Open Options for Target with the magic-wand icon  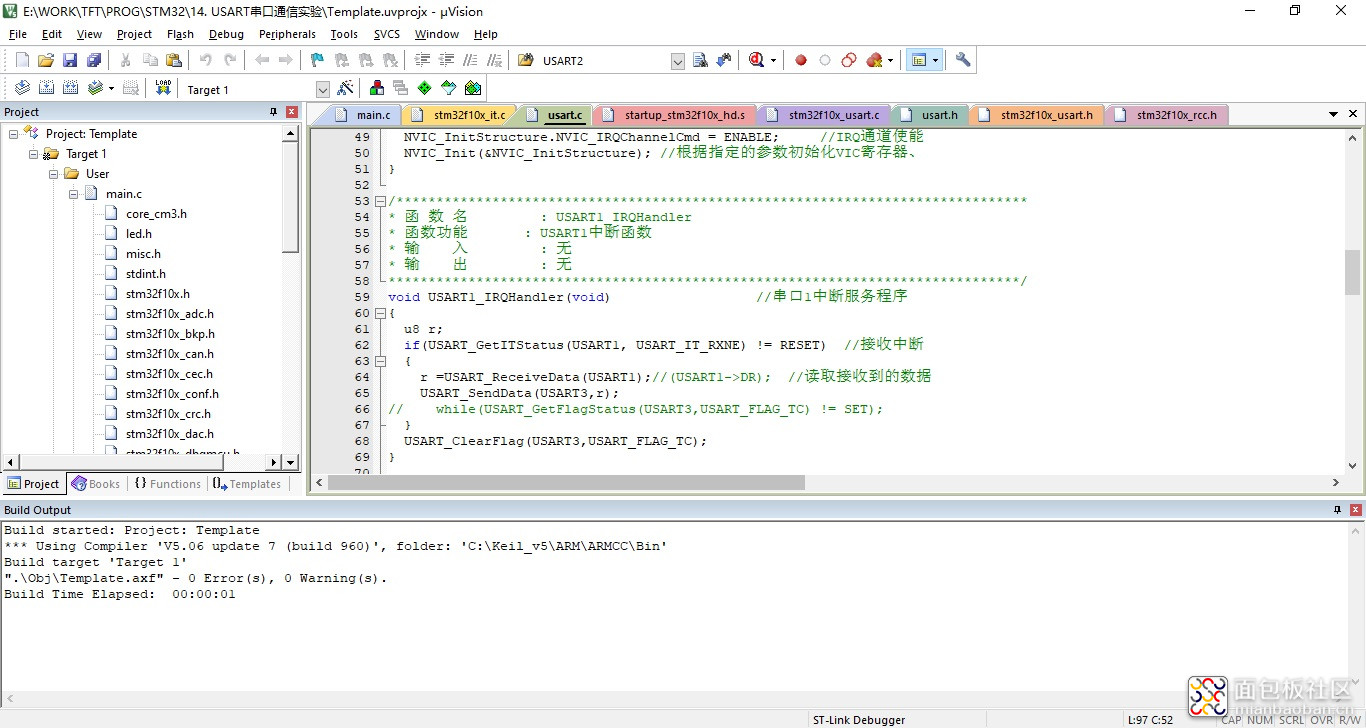pyautogui.click(x=345, y=88)
